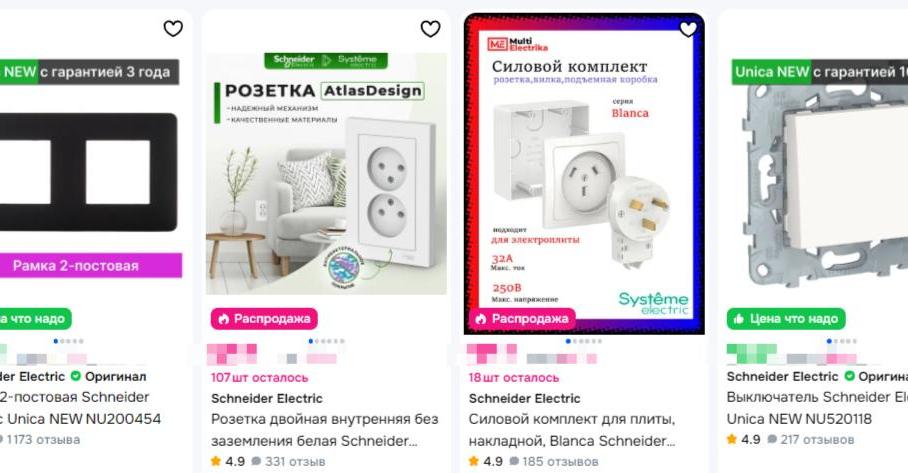Click Цена что надо badge on switch card
This screenshot has width=908, height=473.
pyautogui.click(x=786, y=319)
